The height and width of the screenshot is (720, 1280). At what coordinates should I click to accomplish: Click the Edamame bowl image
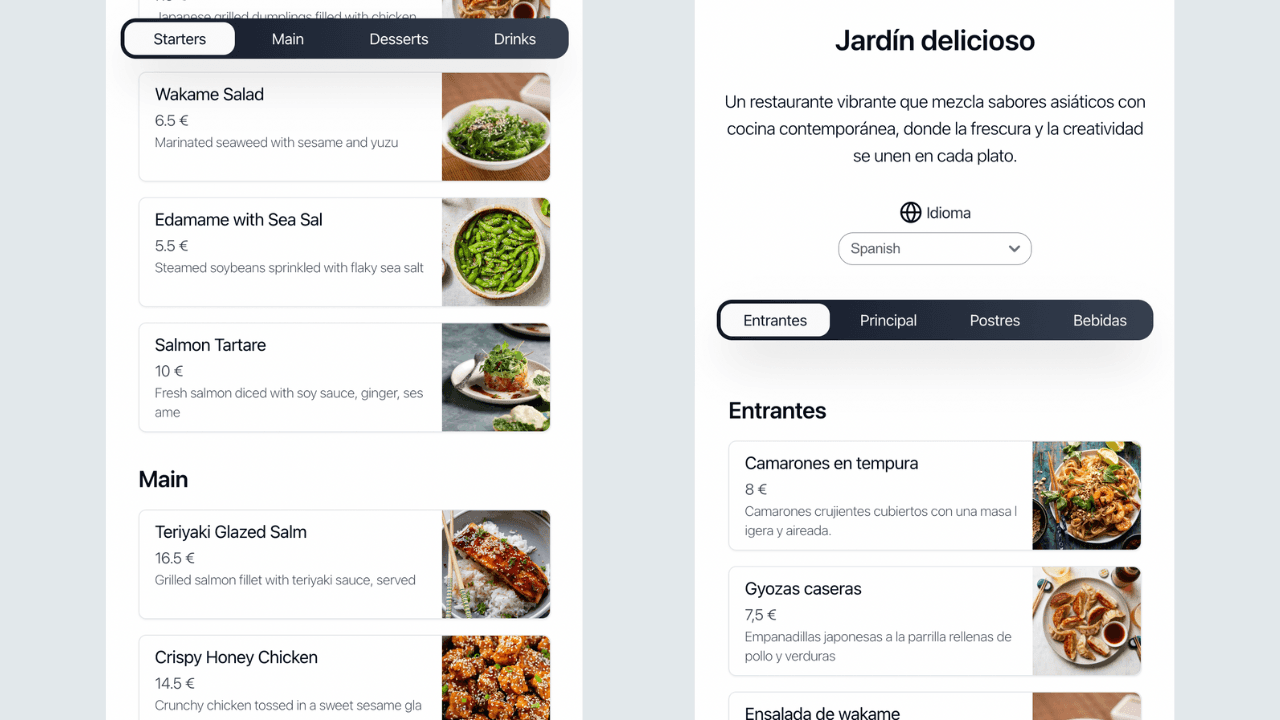[496, 252]
